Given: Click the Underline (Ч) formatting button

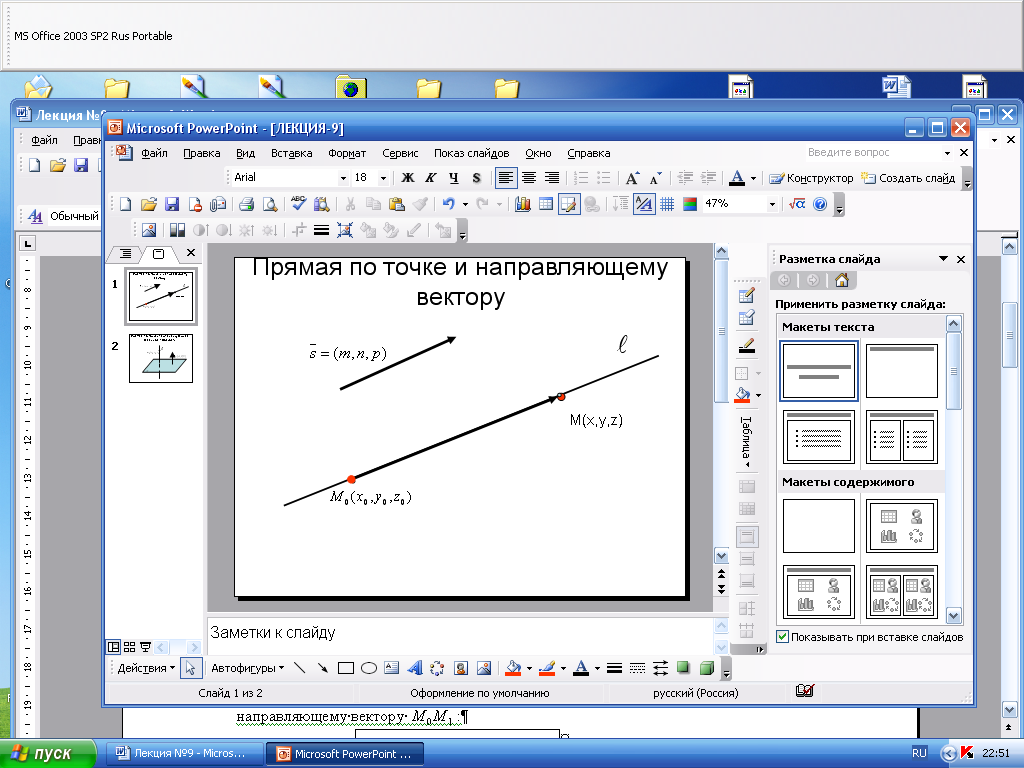Looking at the screenshot, I should click(453, 178).
